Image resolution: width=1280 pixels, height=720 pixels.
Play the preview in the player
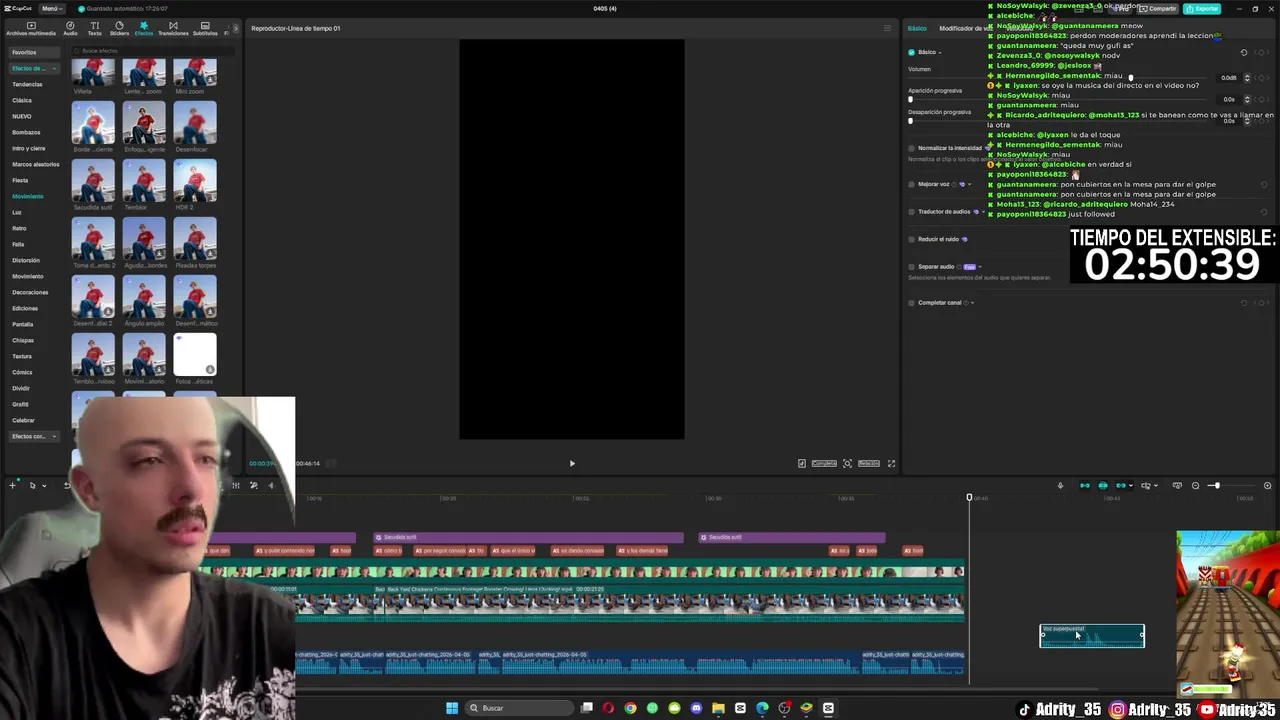click(572, 463)
